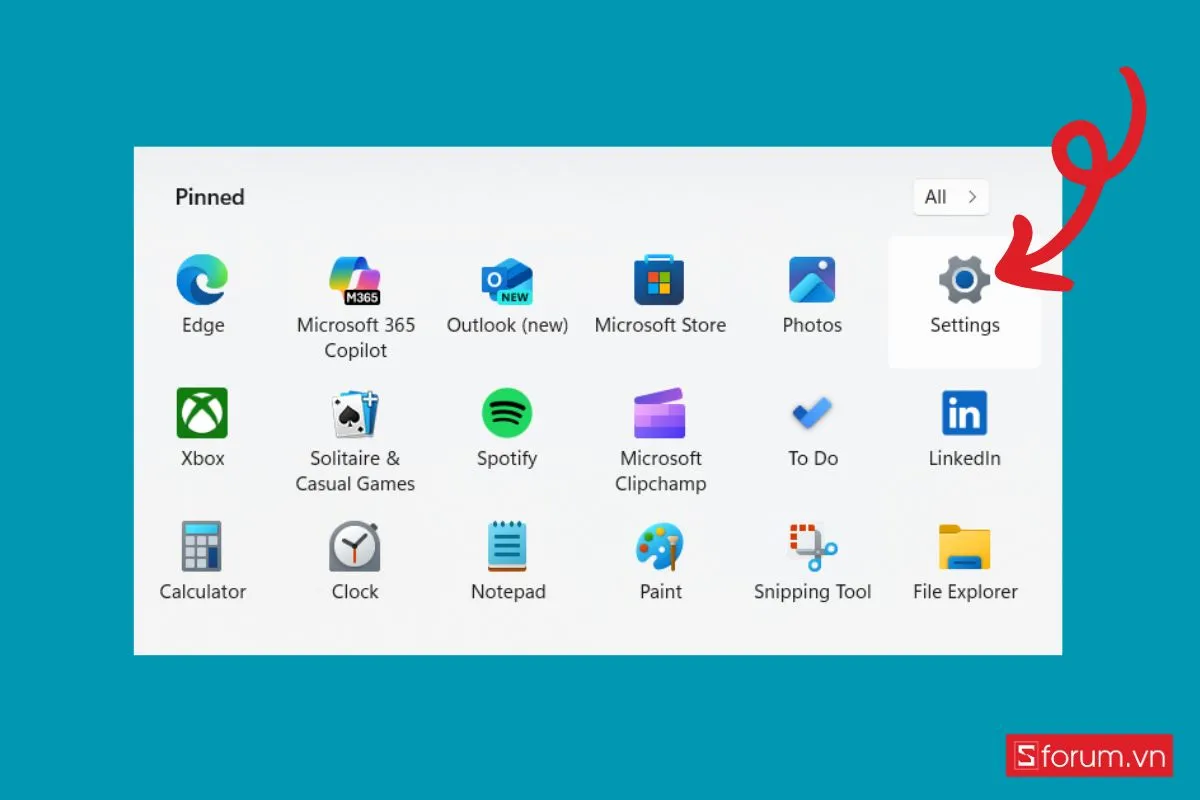Open Microsoft Clipchamp video editor
Screen dimensions: 1200x800
[x=660, y=413]
